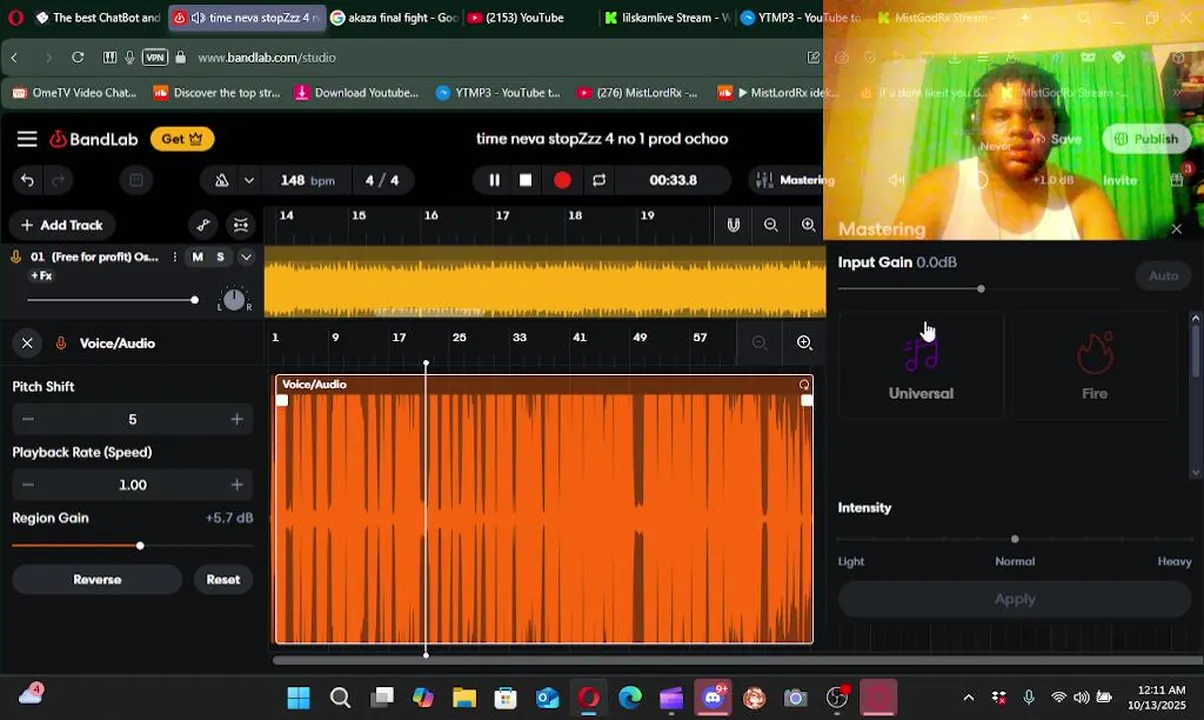This screenshot has width=1204, height=720.
Task: Decrease Pitch Shift with the minus button
Action: 28,419
